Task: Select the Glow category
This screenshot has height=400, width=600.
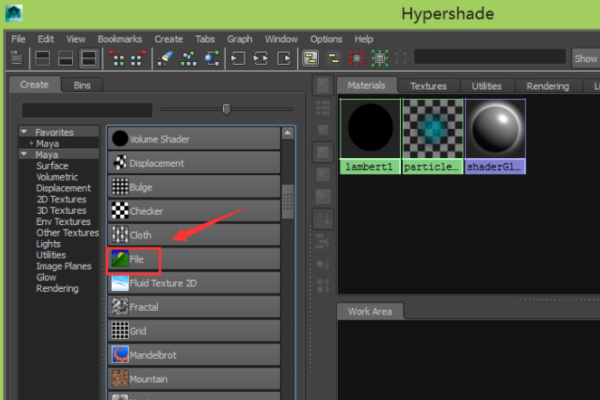Action: 46,277
